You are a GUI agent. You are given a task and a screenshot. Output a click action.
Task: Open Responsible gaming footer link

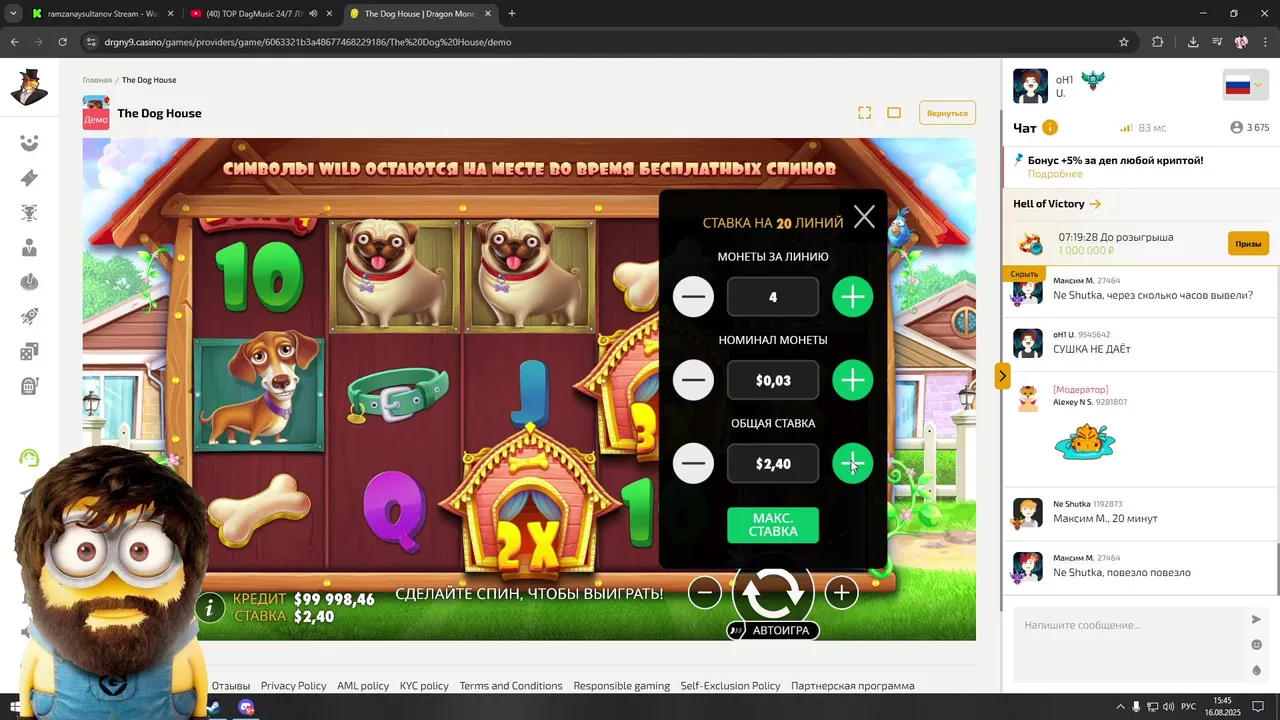click(622, 686)
